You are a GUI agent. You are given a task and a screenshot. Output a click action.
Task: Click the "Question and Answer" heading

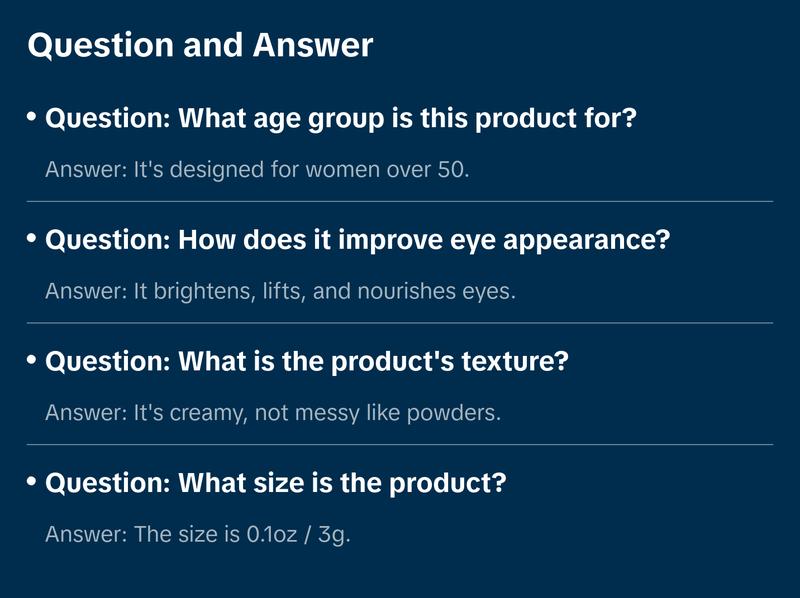200,46
